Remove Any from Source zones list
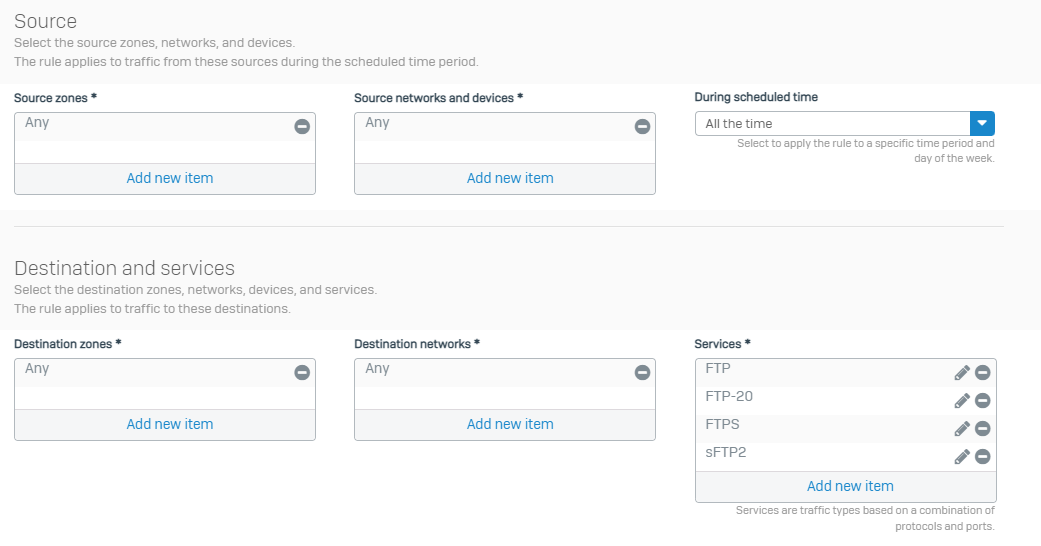 tap(302, 126)
